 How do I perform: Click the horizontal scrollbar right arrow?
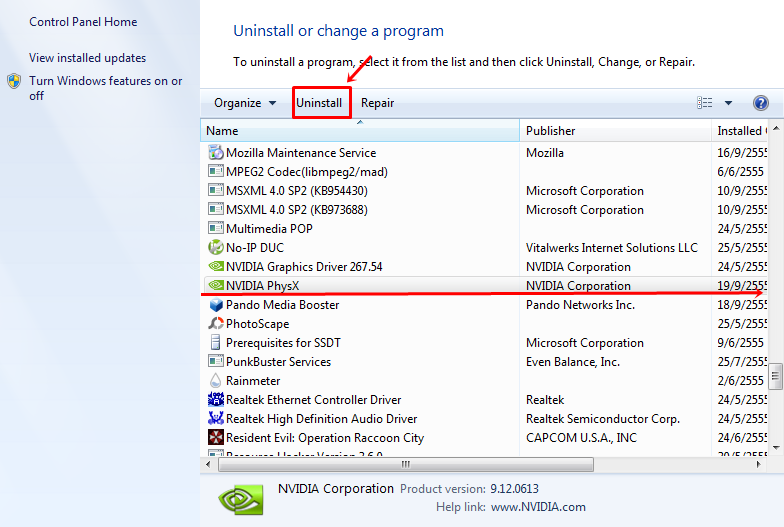tap(758, 464)
